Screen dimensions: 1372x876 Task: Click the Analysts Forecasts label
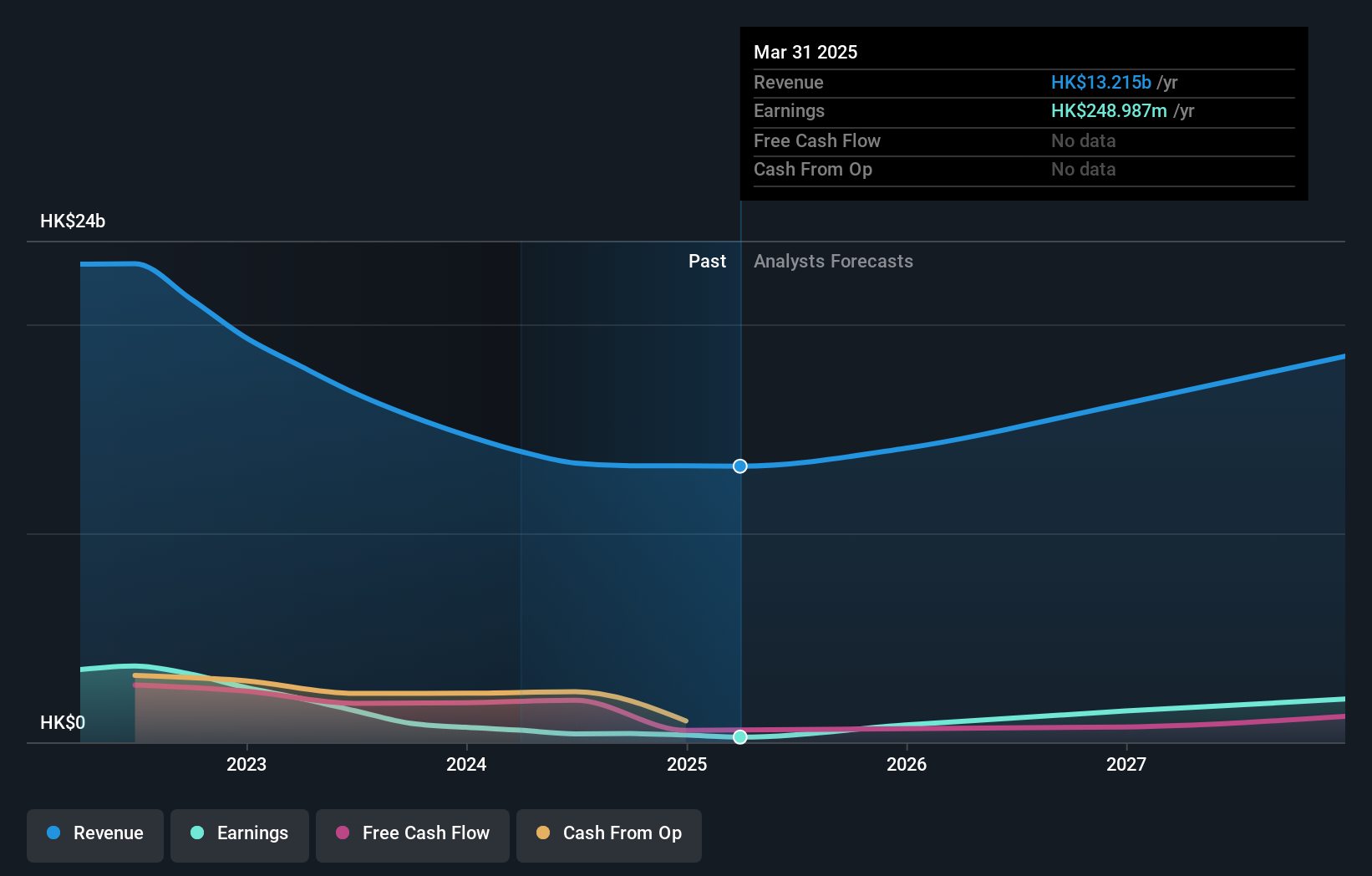[833, 262]
